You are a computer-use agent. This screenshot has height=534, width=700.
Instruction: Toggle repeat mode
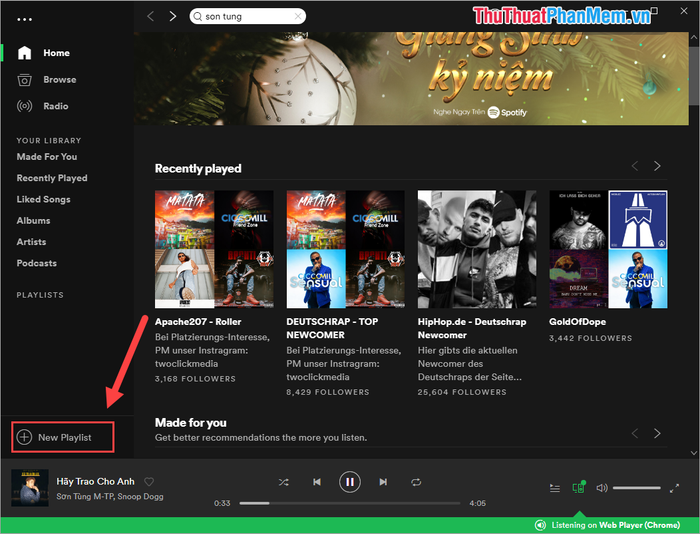pyautogui.click(x=416, y=482)
